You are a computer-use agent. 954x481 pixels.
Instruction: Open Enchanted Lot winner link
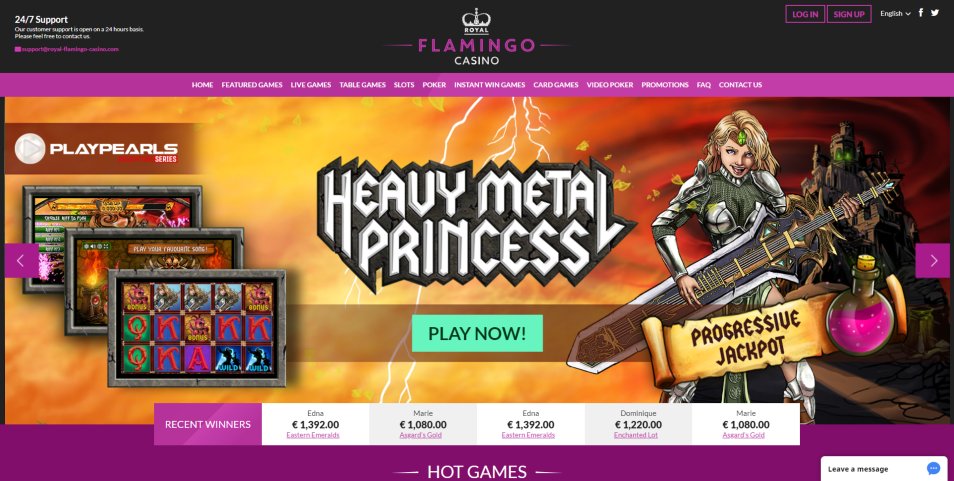coord(636,435)
